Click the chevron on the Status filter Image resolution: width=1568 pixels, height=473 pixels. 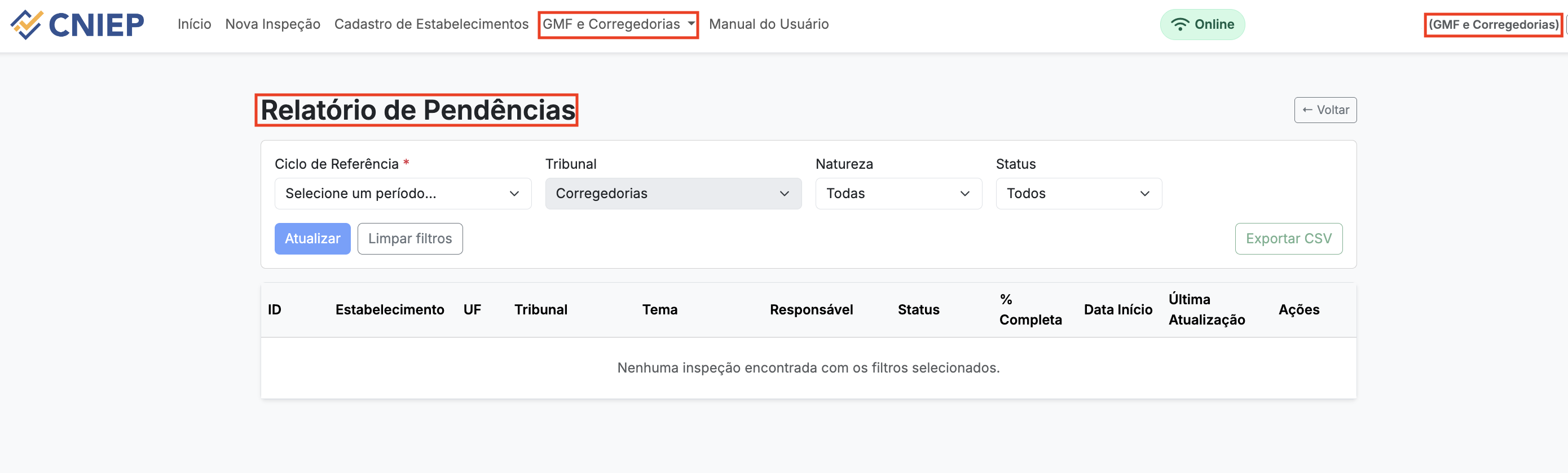(x=1146, y=193)
